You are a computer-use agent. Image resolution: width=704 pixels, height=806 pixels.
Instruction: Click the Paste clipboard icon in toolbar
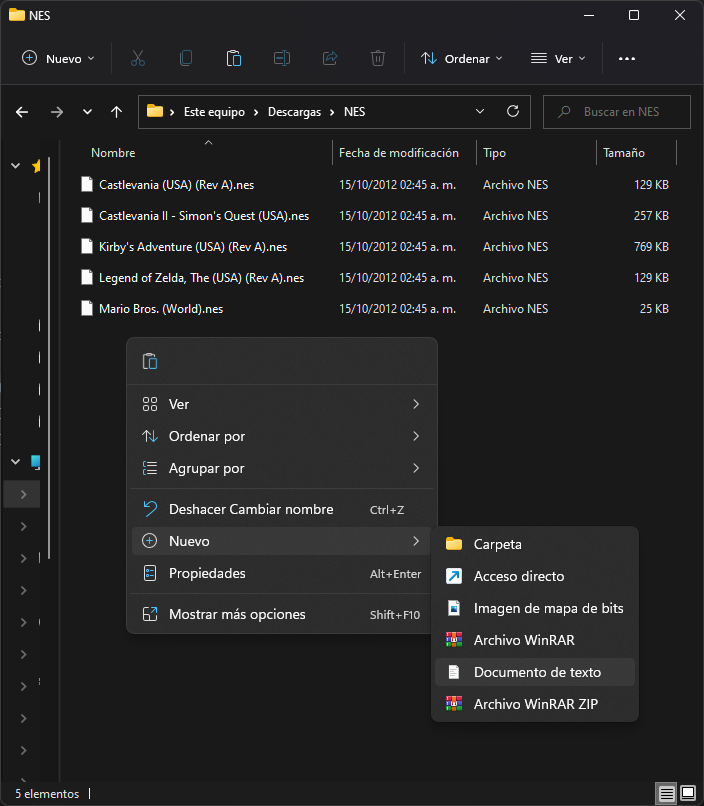click(x=234, y=59)
